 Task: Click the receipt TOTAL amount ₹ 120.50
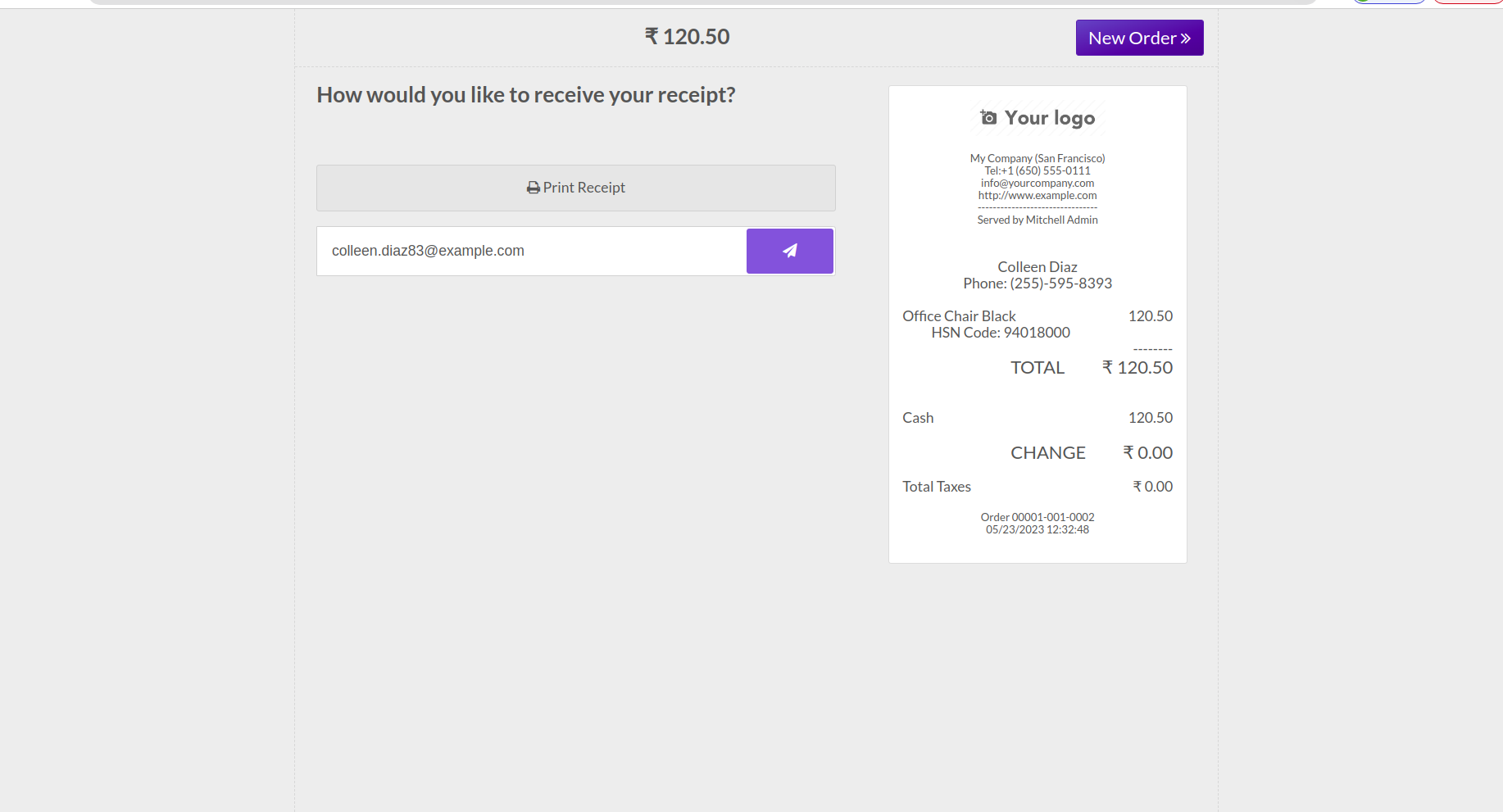click(1137, 368)
